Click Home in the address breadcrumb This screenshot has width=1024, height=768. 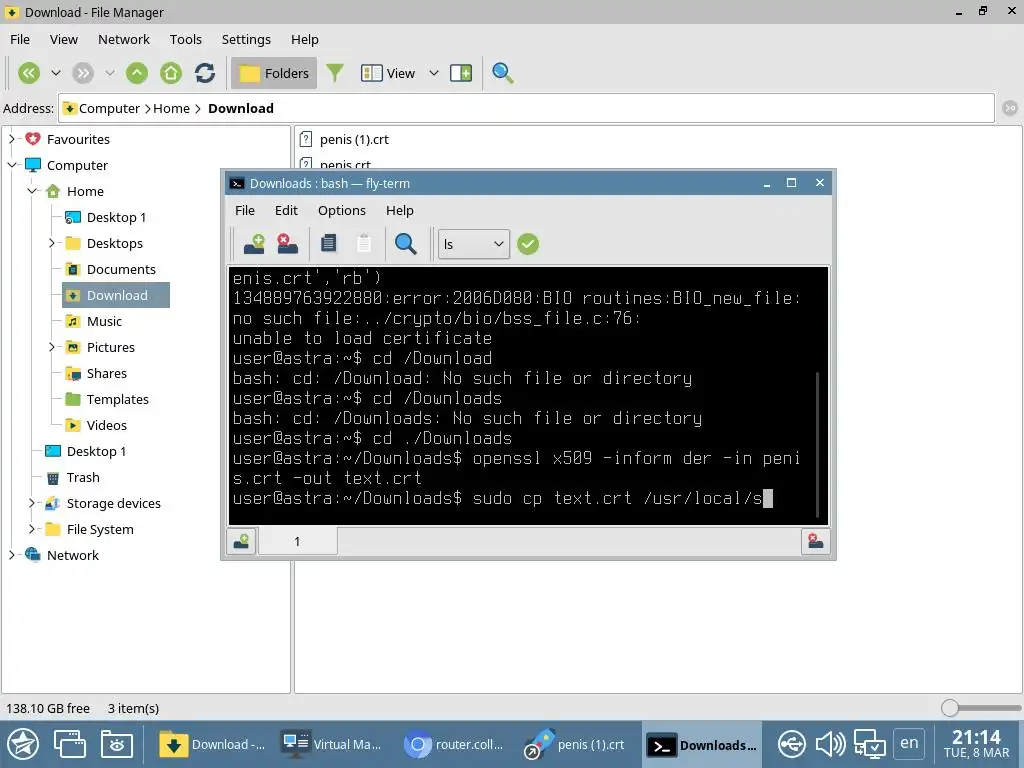coord(171,108)
